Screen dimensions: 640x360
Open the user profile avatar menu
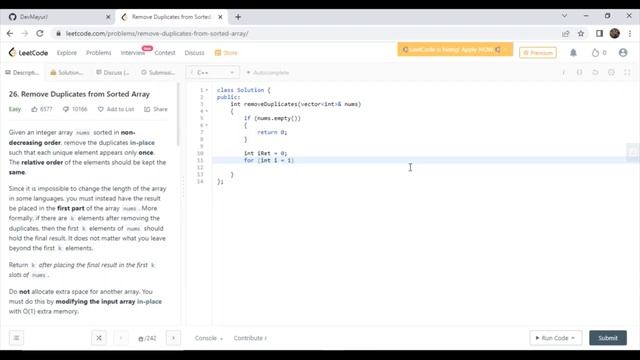point(623,53)
